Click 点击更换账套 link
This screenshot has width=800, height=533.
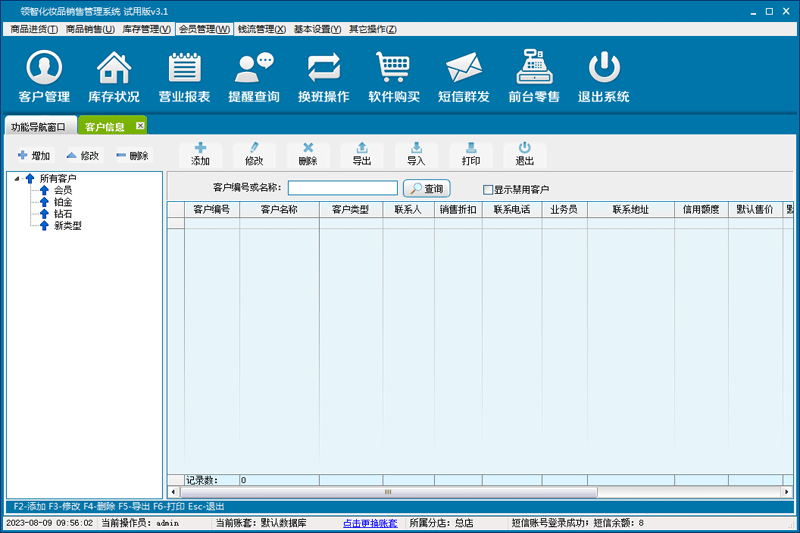click(370, 523)
